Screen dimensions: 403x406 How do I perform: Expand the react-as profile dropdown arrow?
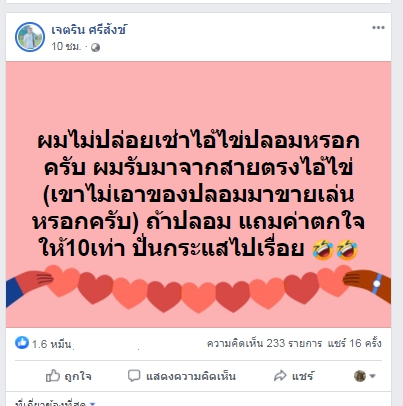(373, 376)
